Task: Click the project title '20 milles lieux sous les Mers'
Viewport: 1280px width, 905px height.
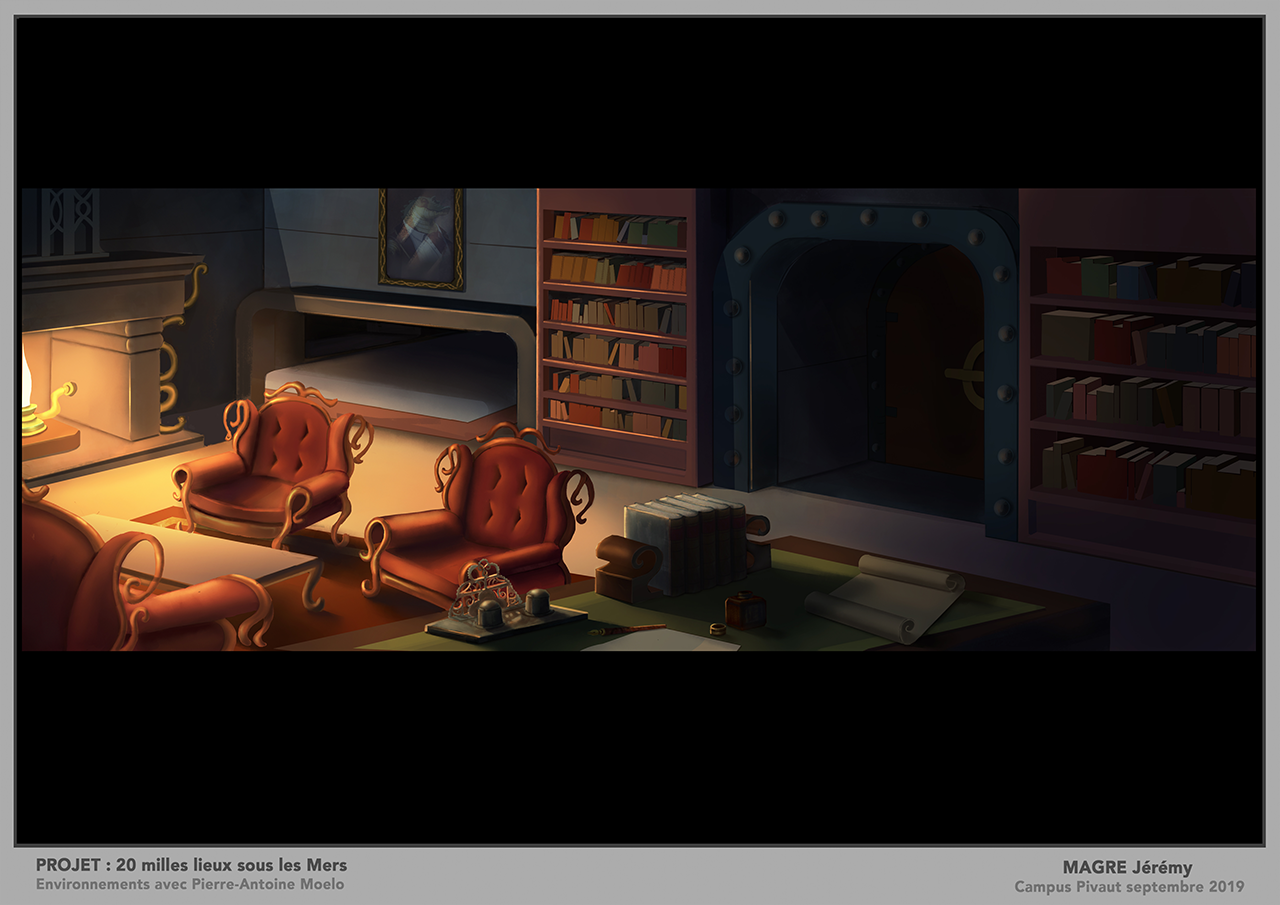Action: pyautogui.click(x=232, y=865)
